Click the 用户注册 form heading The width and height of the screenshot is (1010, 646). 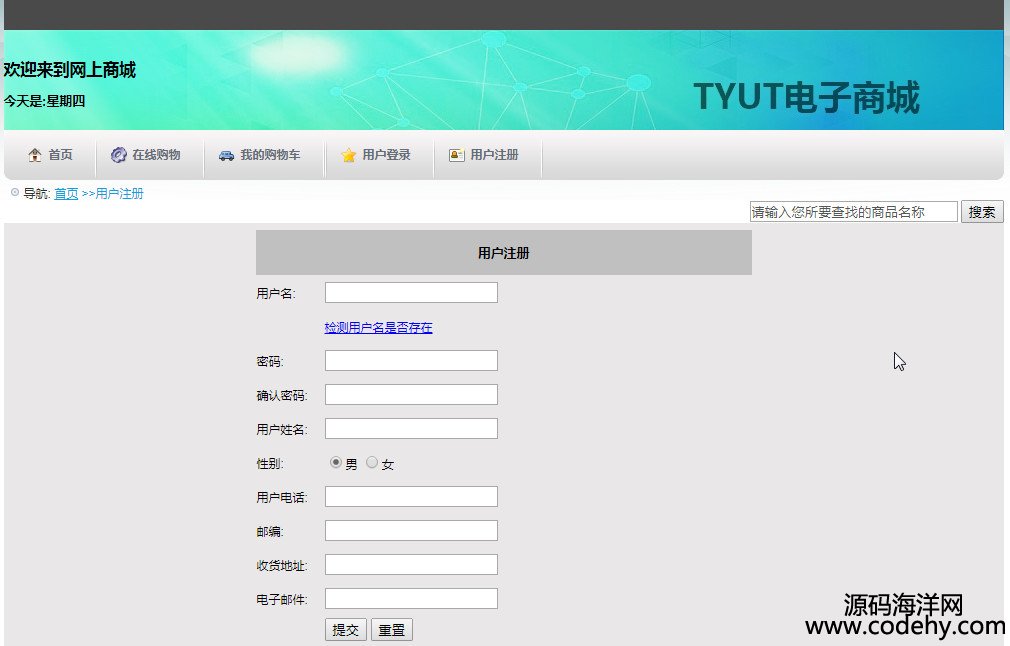point(504,253)
